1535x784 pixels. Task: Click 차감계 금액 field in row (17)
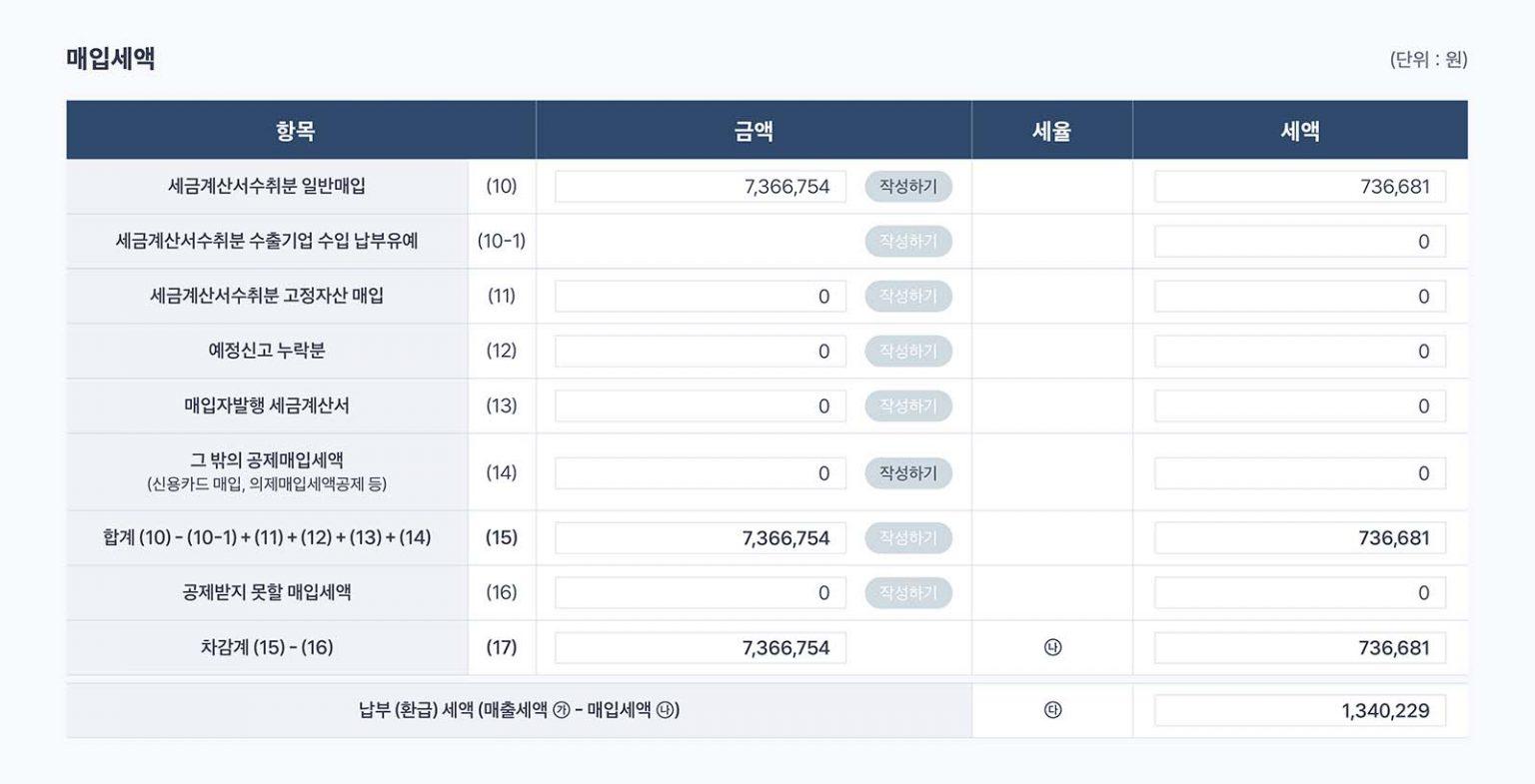pyautogui.click(x=700, y=648)
